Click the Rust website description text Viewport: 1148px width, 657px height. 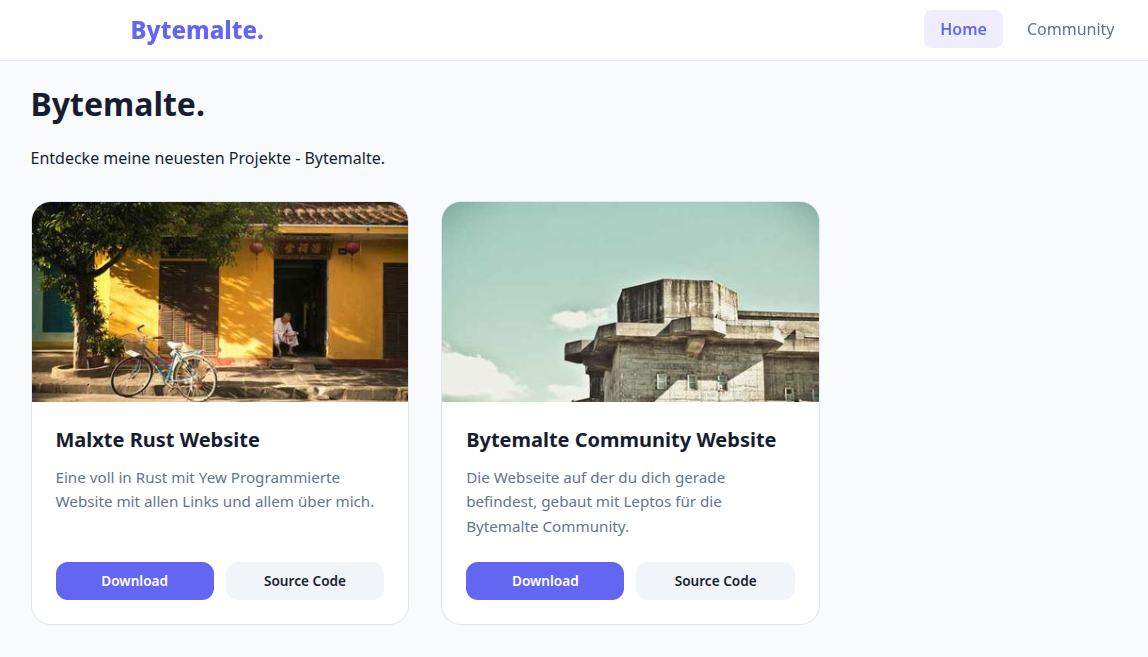coord(212,489)
